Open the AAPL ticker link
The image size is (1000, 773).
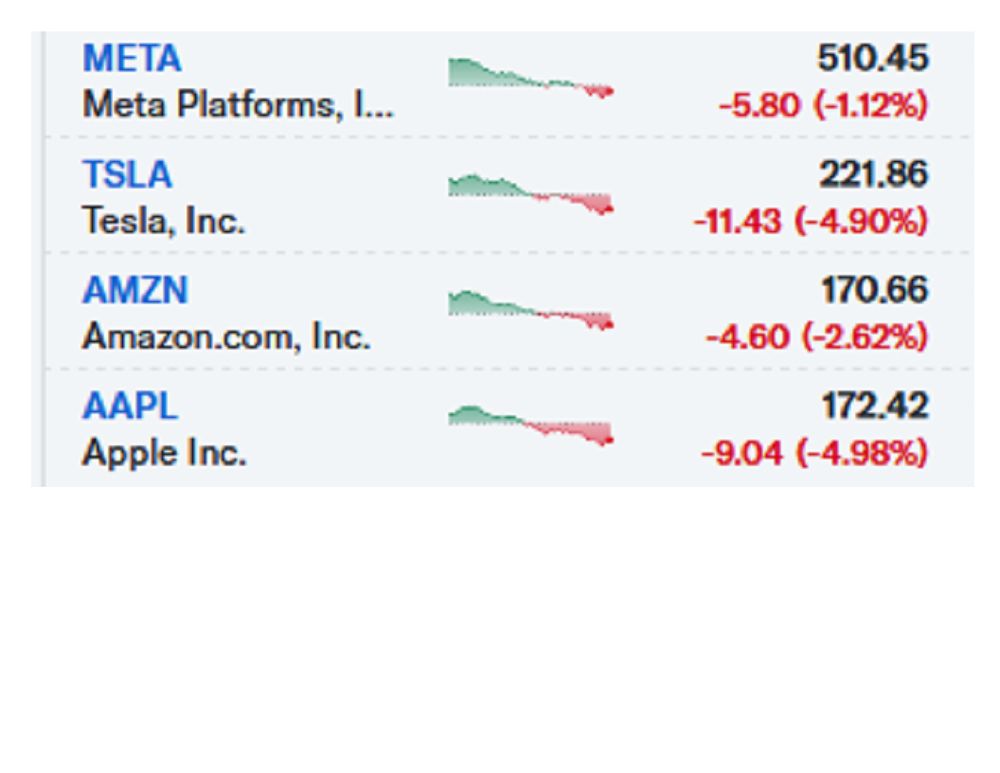point(130,406)
